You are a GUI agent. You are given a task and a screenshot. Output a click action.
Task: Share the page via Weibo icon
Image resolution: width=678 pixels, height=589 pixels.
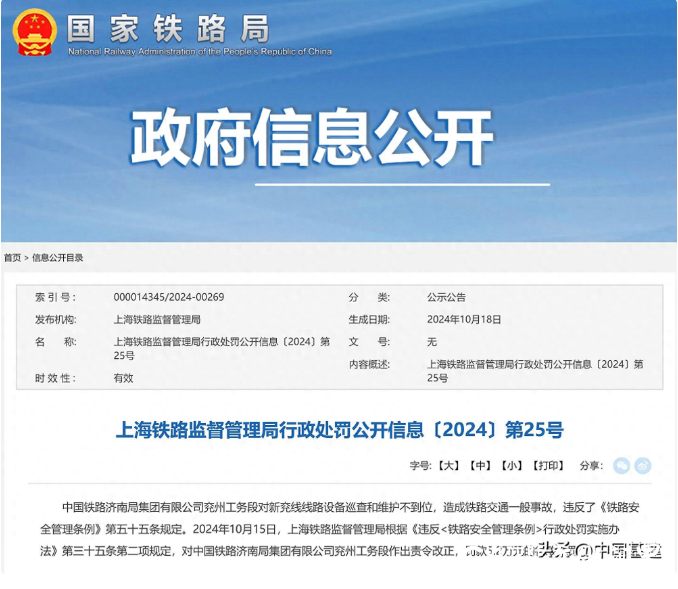643,466
